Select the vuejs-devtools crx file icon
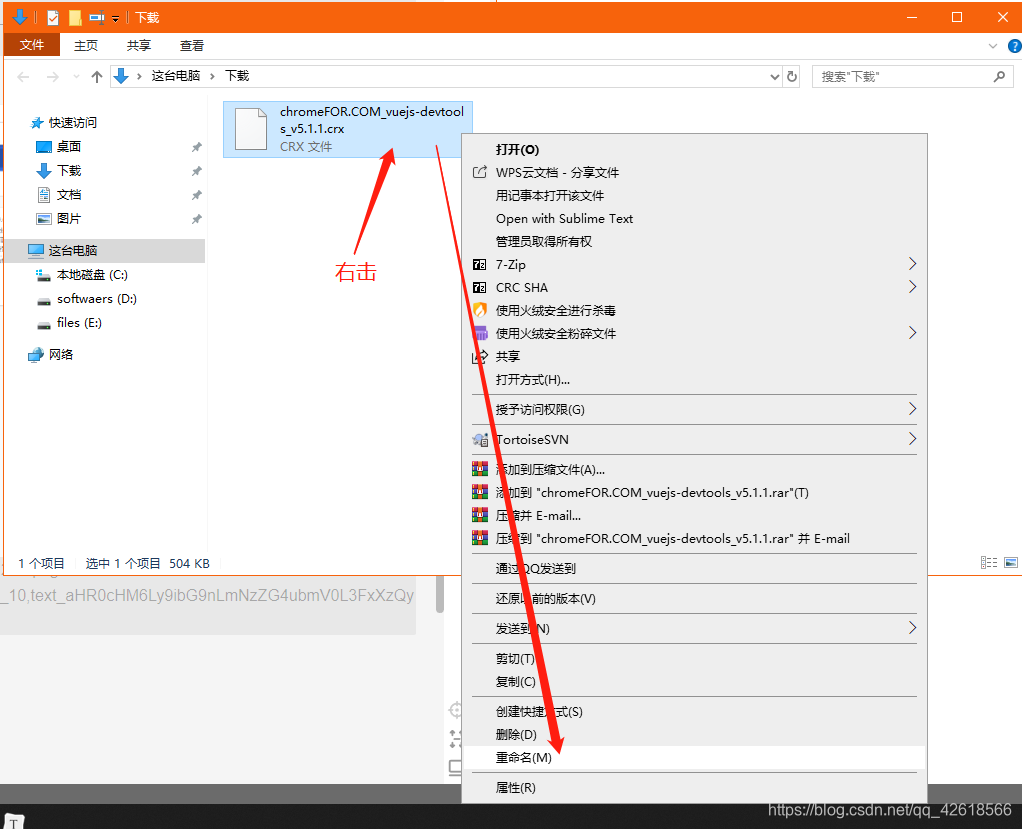Image resolution: width=1022 pixels, height=829 pixels. [251, 130]
